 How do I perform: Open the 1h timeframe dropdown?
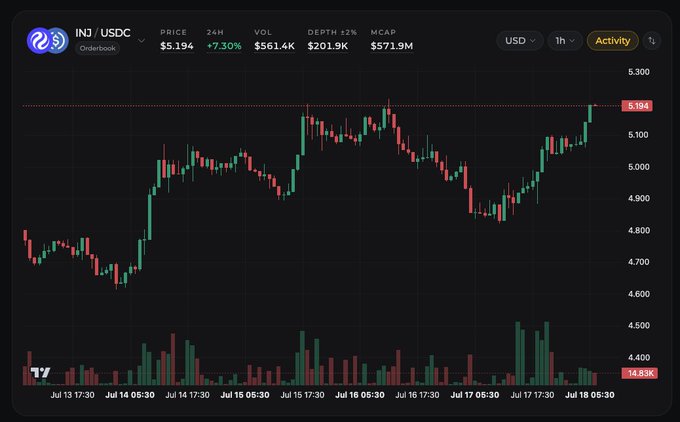point(565,41)
